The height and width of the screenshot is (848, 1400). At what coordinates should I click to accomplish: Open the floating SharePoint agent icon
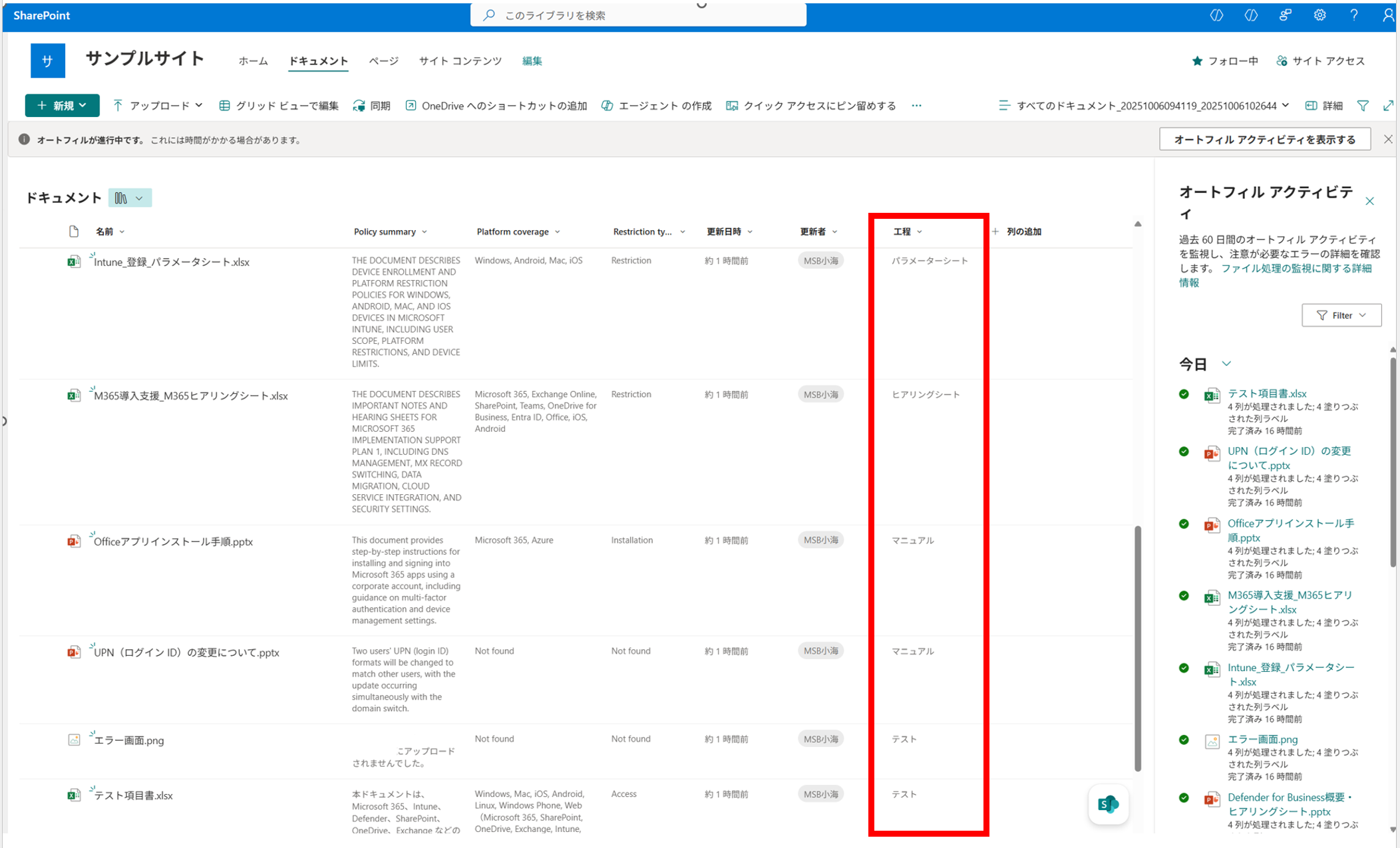[x=1108, y=804]
